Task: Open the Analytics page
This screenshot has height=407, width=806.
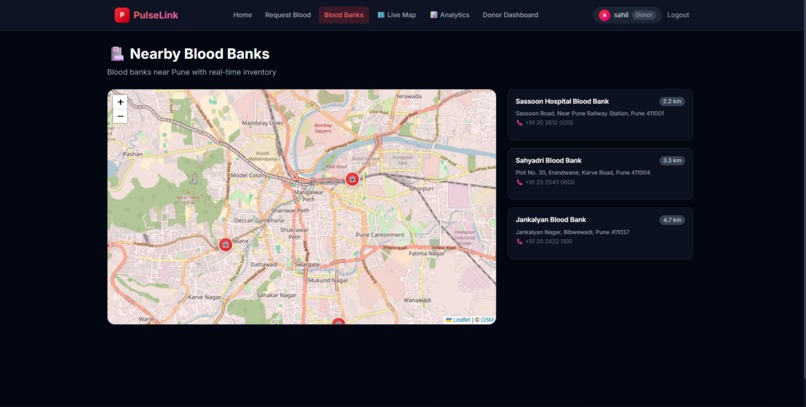Action: coord(450,15)
